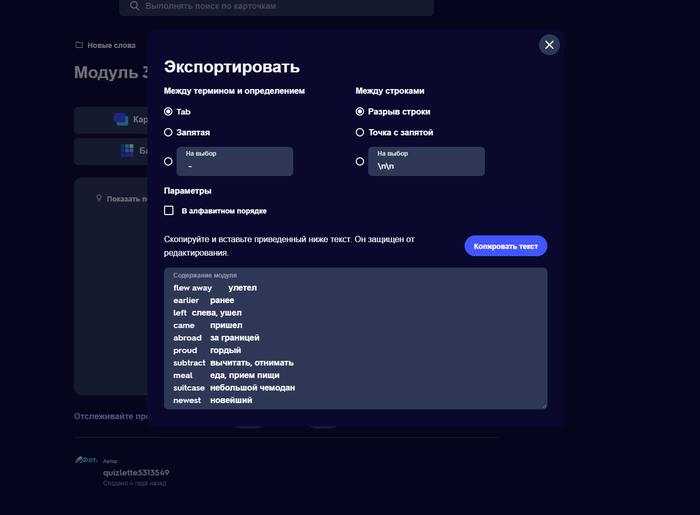Open the flashcards mode icon

(x=122, y=120)
